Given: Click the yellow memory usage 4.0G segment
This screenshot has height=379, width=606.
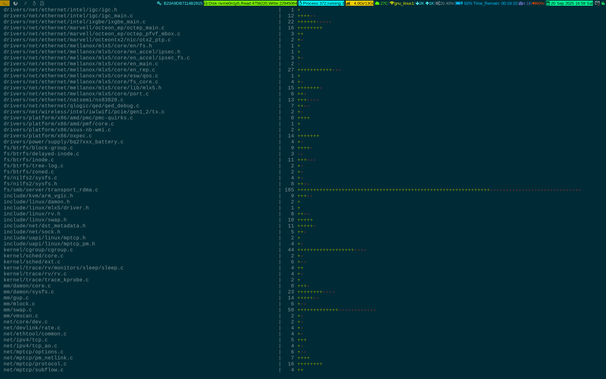Looking at the screenshot, I should click(359, 3).
